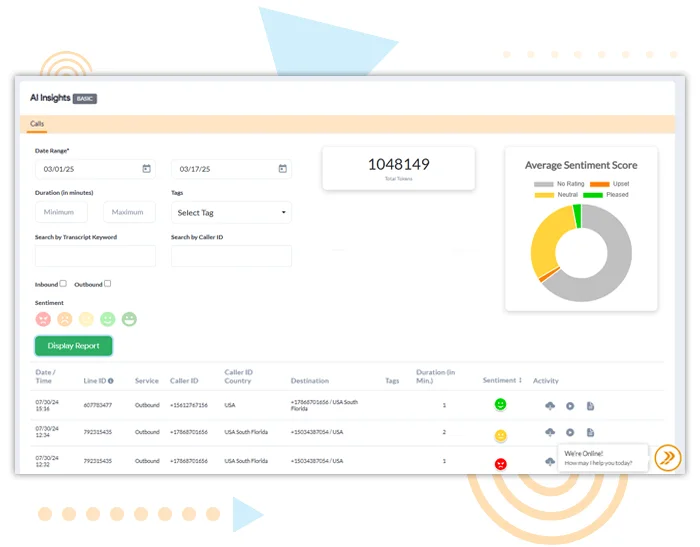Toggle Neutral legend swatch
This screenshot has width=700, height=547.
(544, 195)
